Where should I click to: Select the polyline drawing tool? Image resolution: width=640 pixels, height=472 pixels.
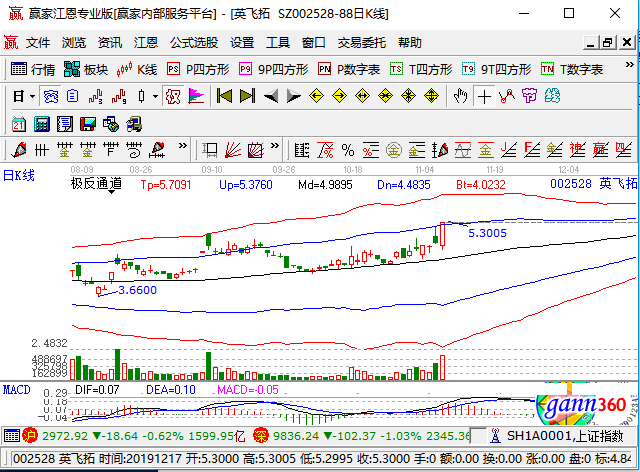(507, 96)
